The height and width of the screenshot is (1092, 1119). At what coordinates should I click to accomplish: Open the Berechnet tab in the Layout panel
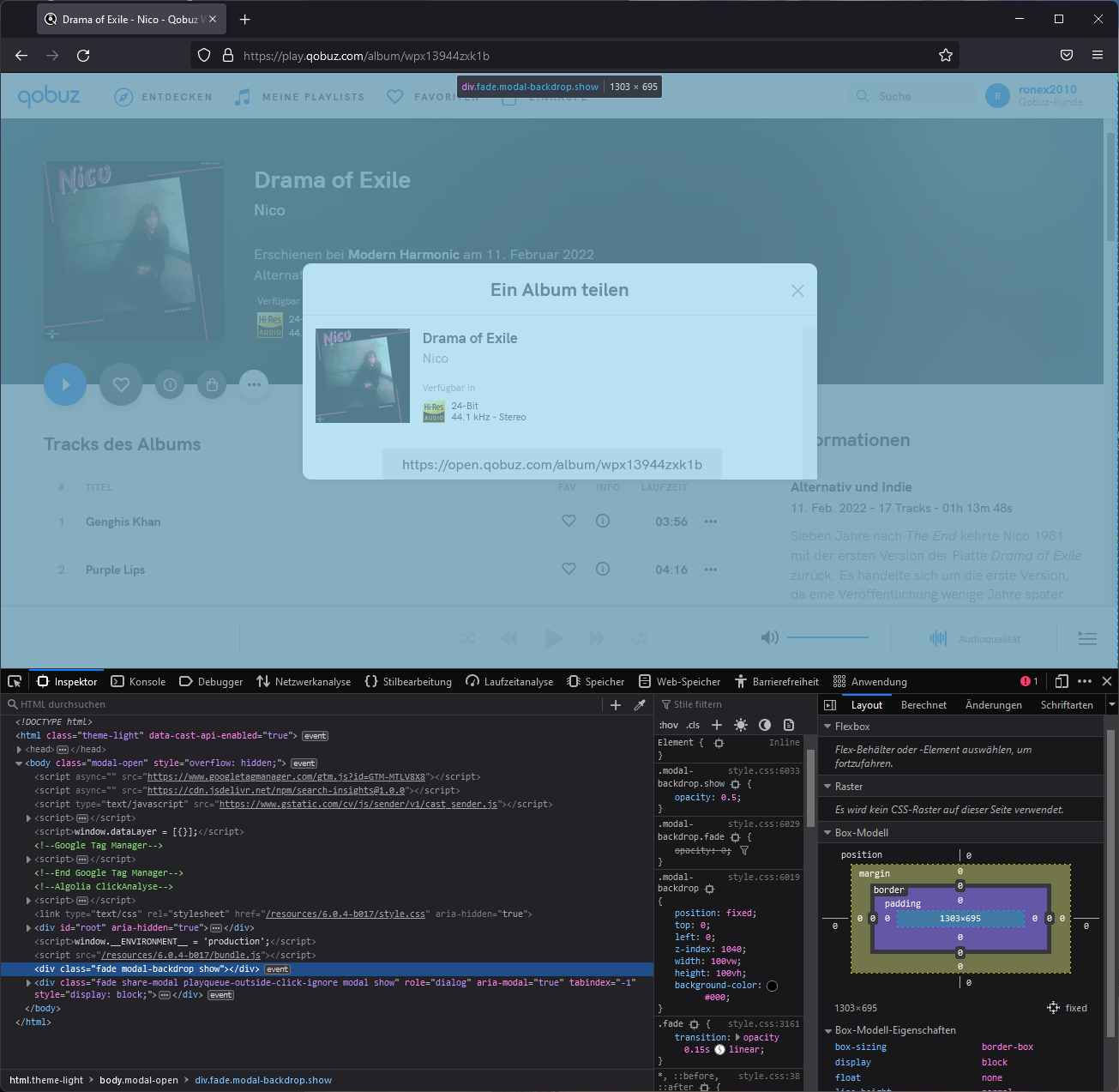923,704
